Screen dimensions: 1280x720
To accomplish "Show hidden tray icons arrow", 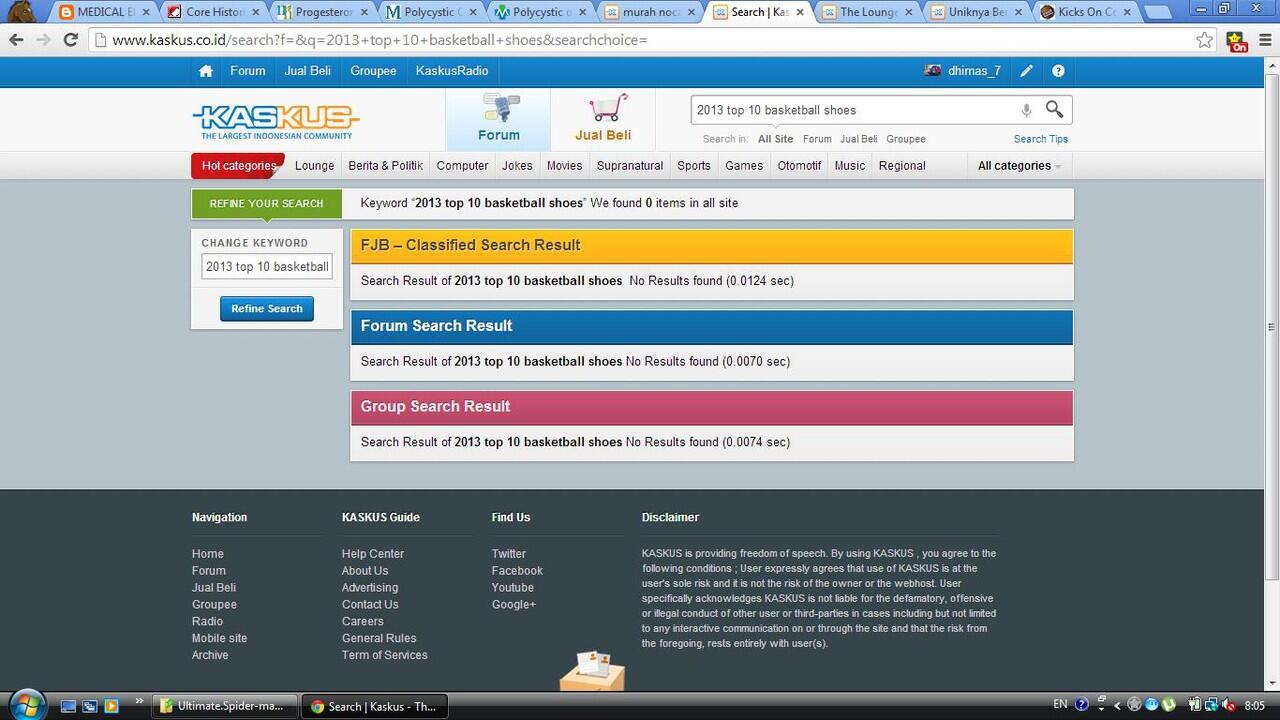I will click(1117, 705).
